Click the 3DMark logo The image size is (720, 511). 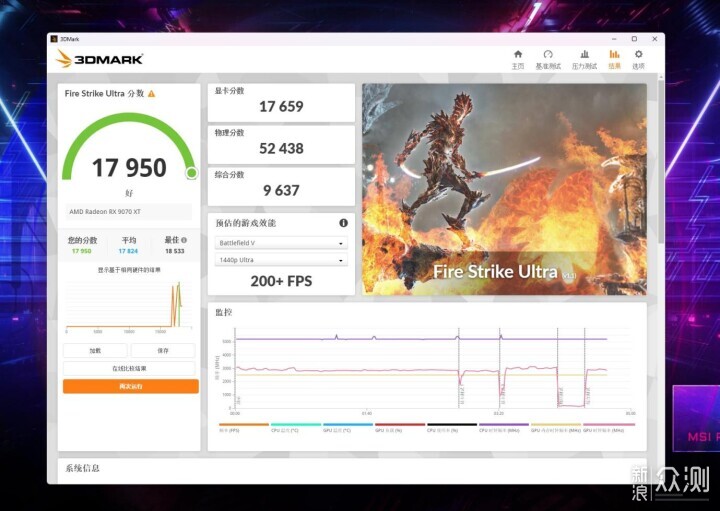click(x=99, y=59)
